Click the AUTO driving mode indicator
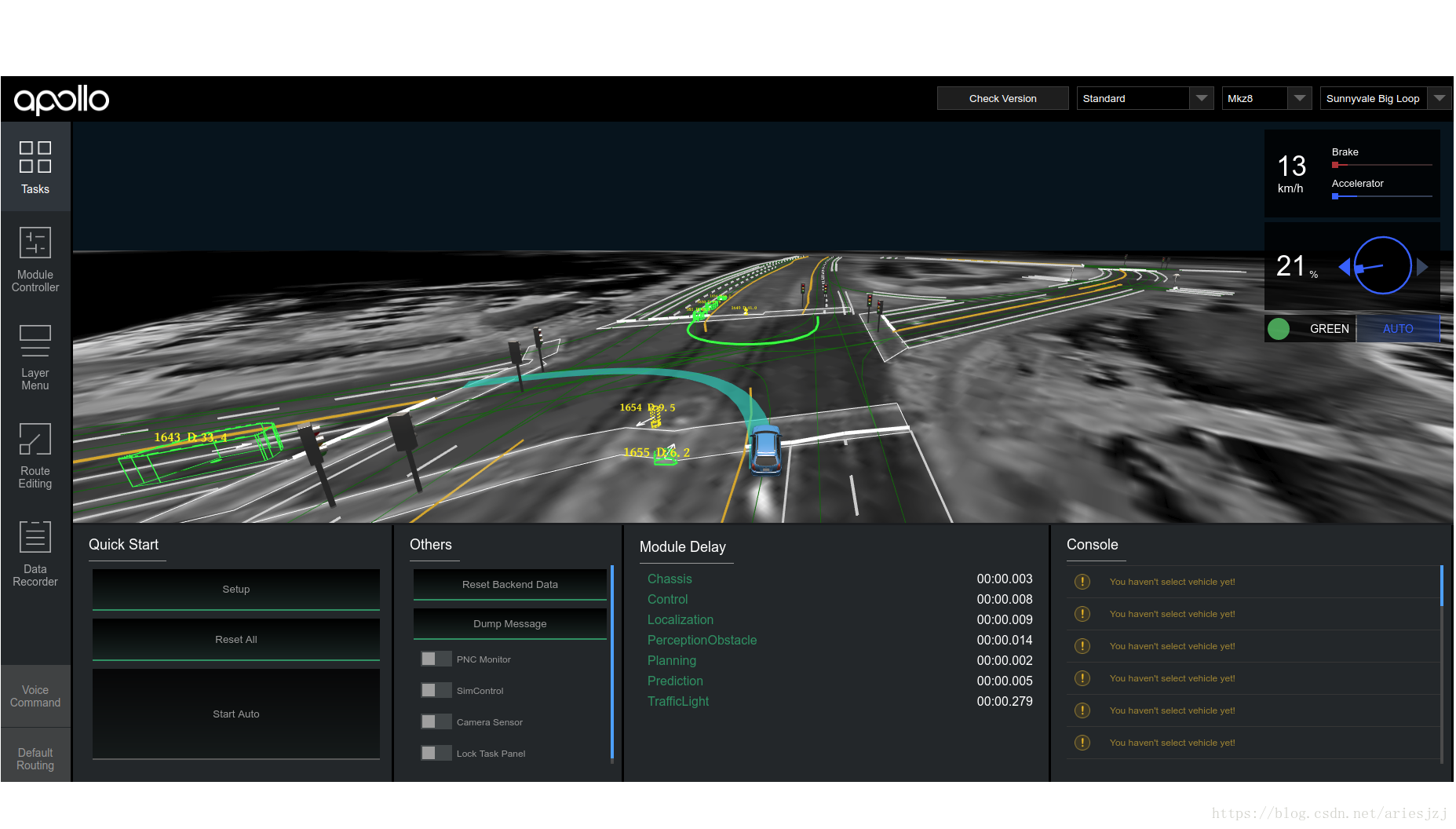1456x829 pixels. (1398, 329)
